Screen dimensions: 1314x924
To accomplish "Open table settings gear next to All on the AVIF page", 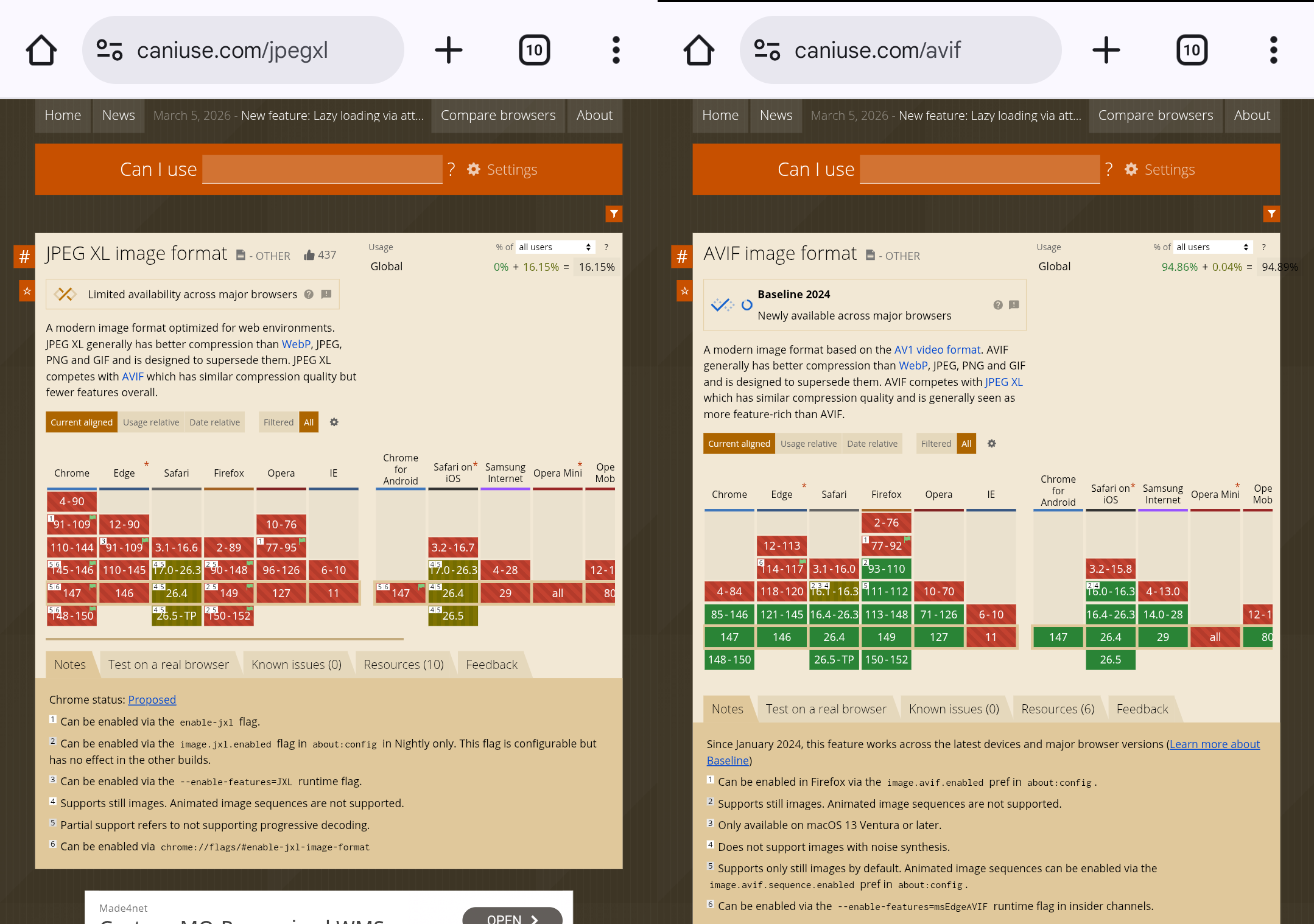I will (x=991, y=444).
